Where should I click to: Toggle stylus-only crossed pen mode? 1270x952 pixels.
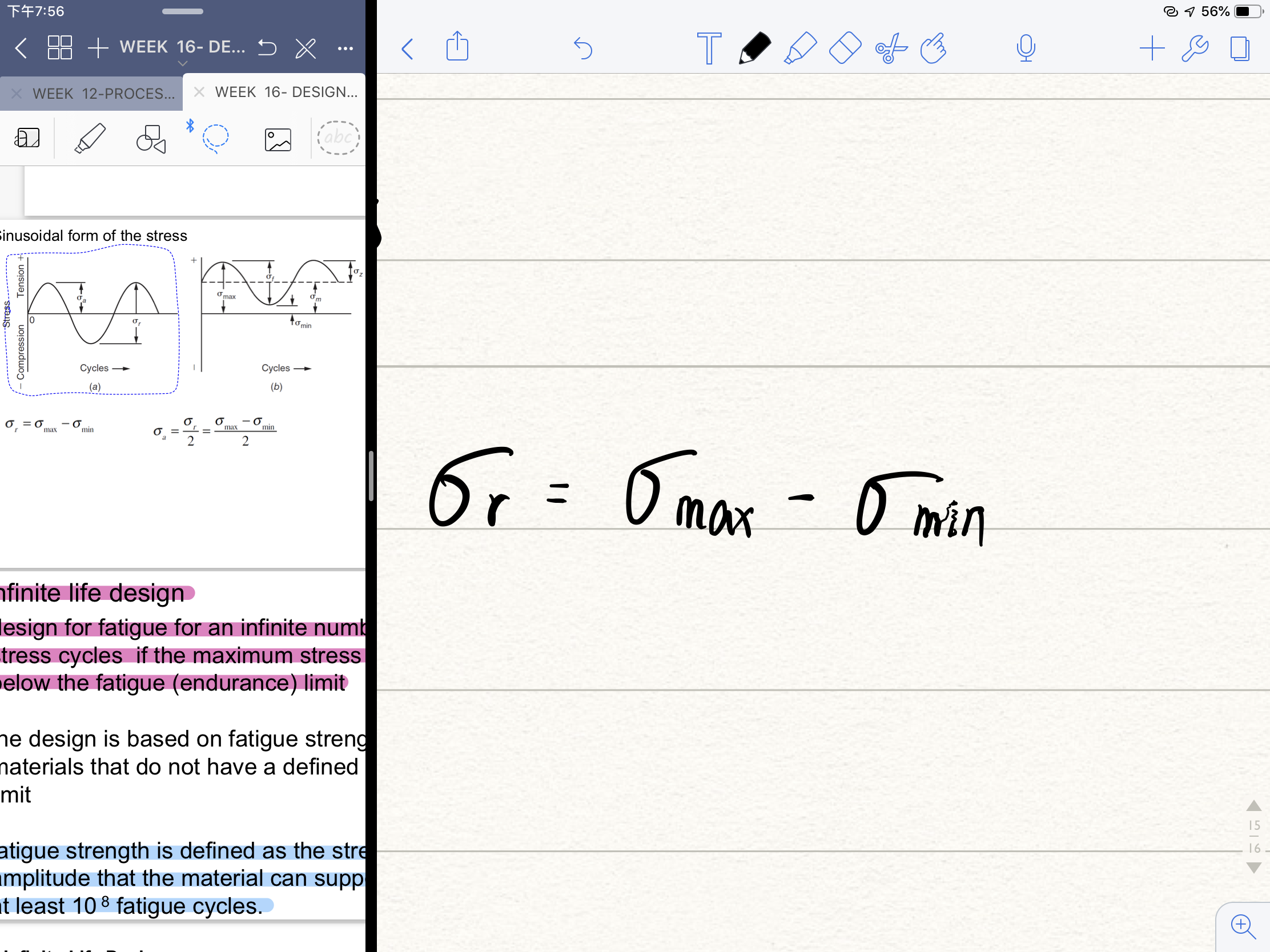point(306,48)
